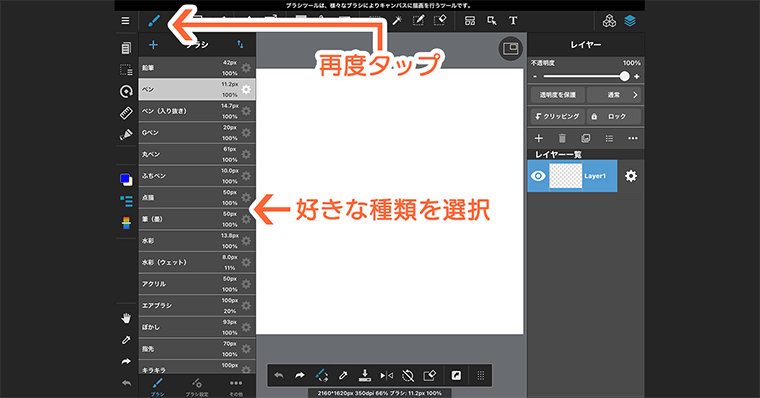Tap the rotation reset icon in sidebar

[x=126, y=92]
